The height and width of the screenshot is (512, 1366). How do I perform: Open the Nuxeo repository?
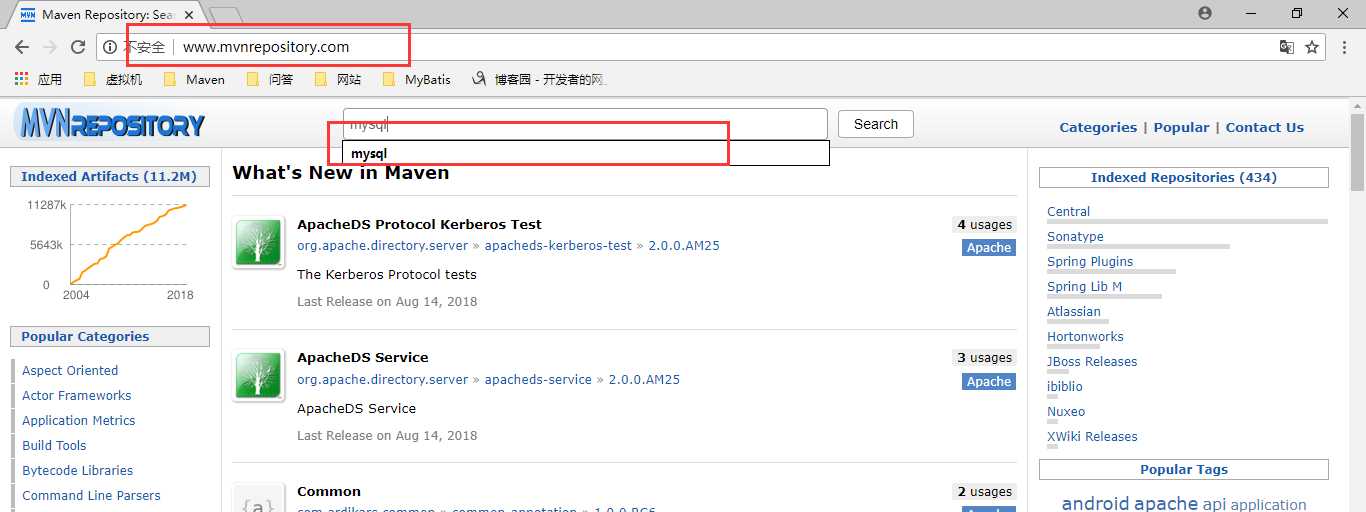pyautogui.click(x=1066, y=411)
